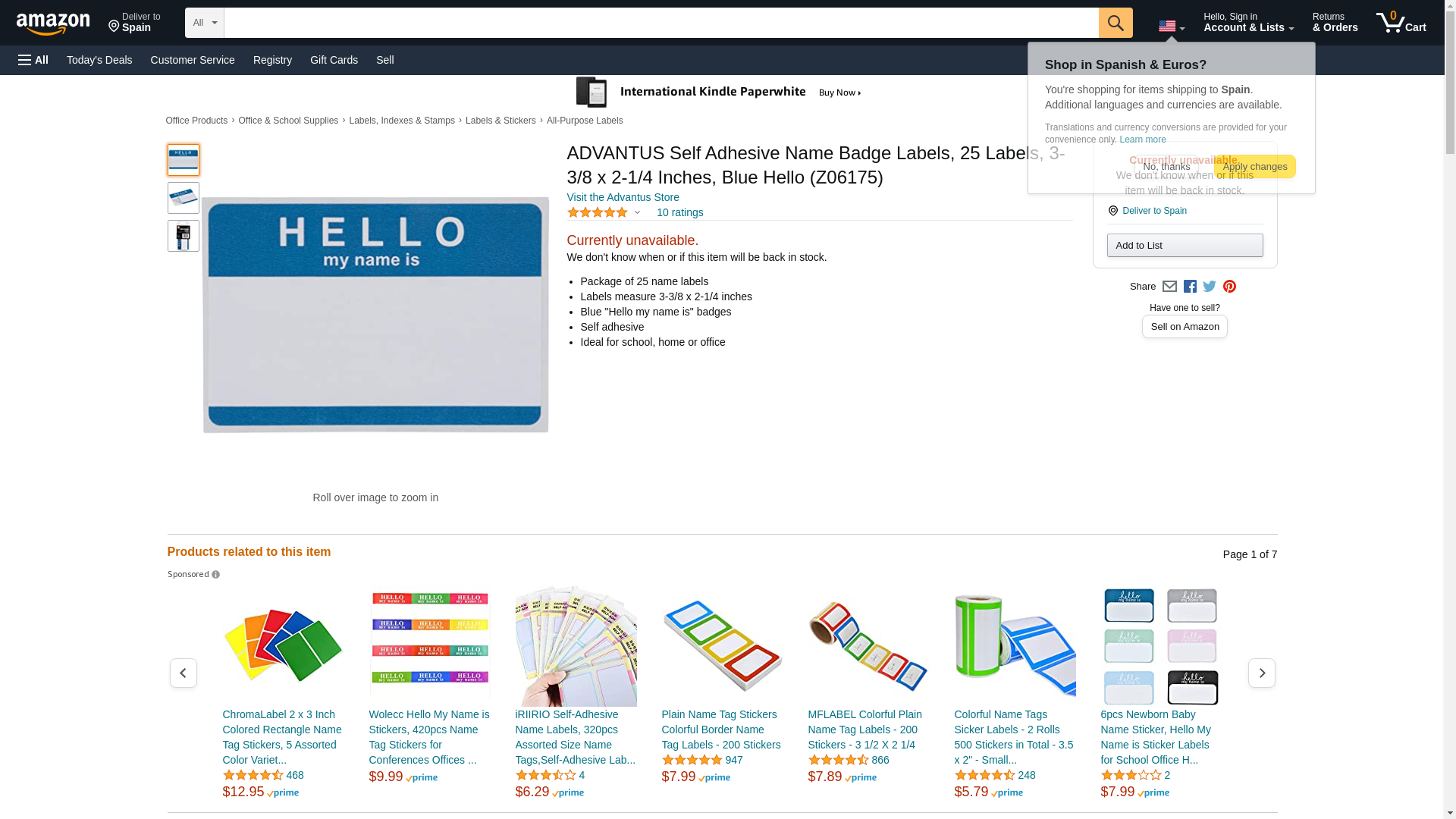Click the search magnifier Go button
Screen dimensions: 1456x819
pos(1115,23)
